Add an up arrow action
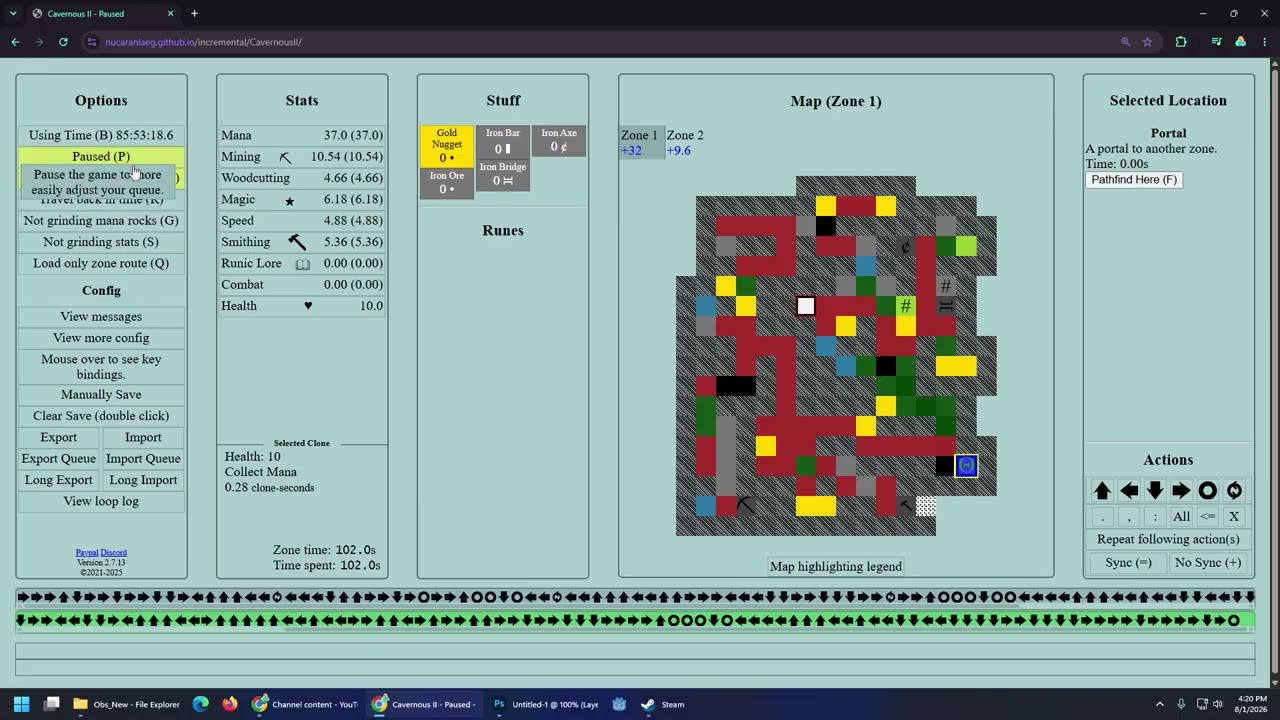 click(1102, 491)
